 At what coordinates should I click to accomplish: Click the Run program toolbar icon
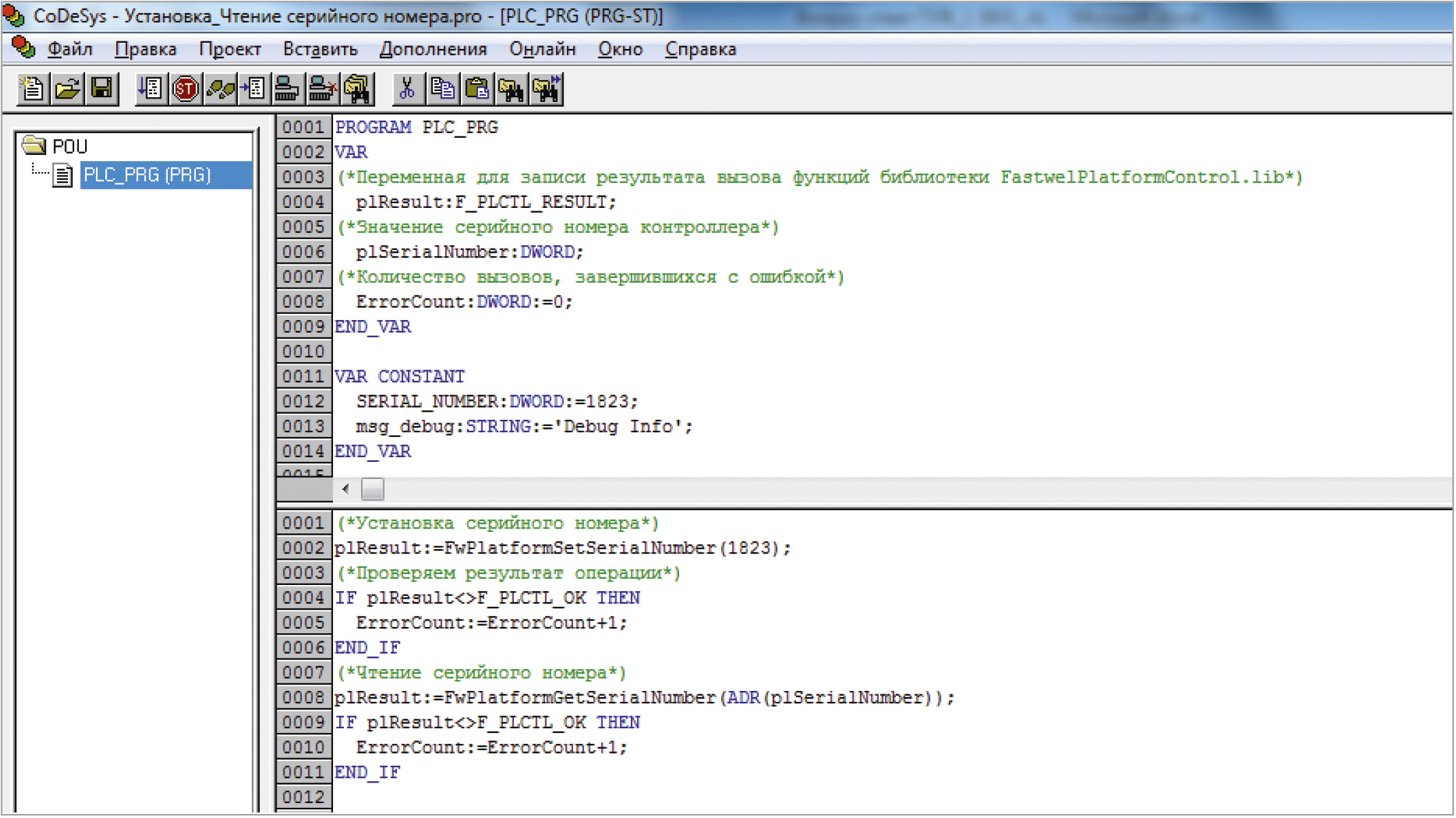click(151, 89)
